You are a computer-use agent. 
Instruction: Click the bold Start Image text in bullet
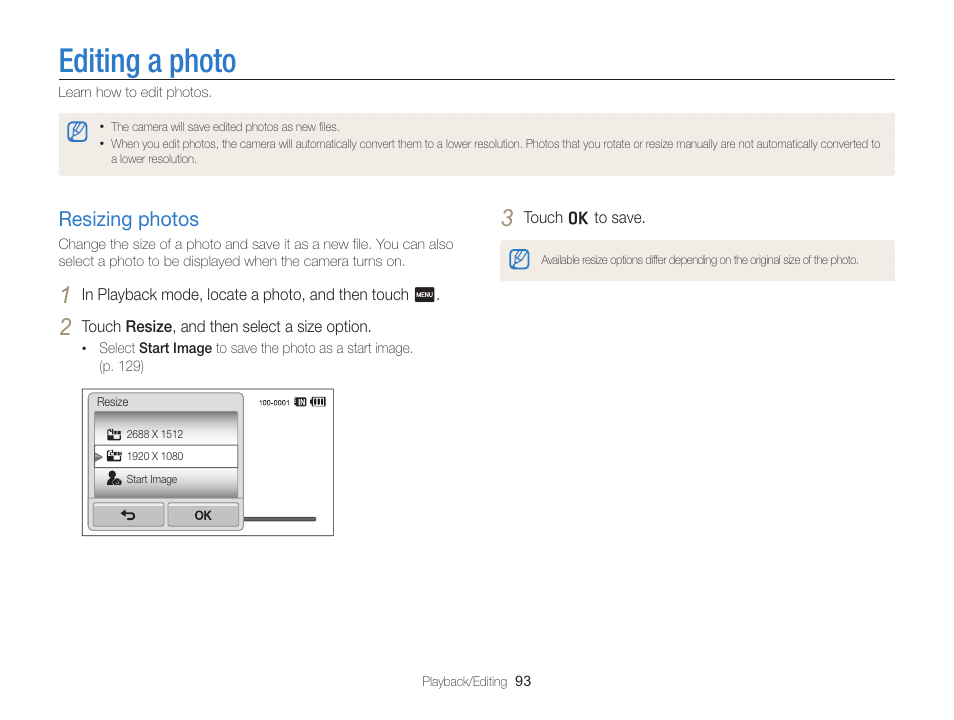pyautogui.click(x=175, y=348)
